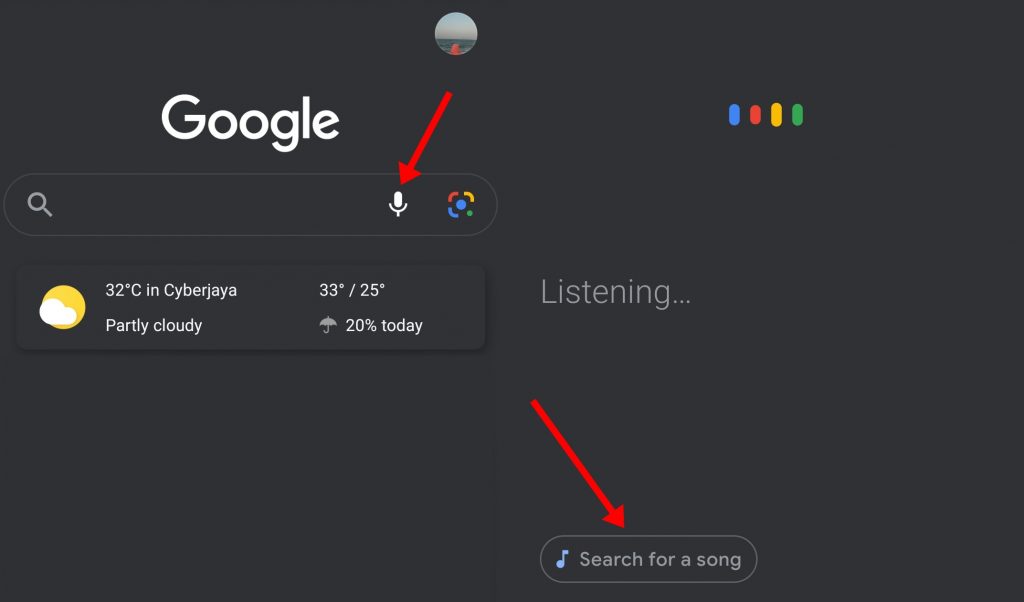The height and width of the screenshot is (602, 1024).
Task: Open the profile account avatar
Action: (456, 34)
